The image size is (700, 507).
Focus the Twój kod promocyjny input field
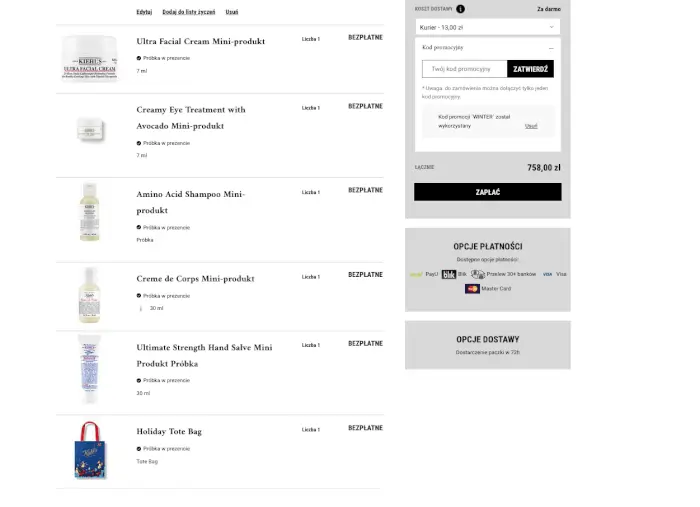coord(464,69)
